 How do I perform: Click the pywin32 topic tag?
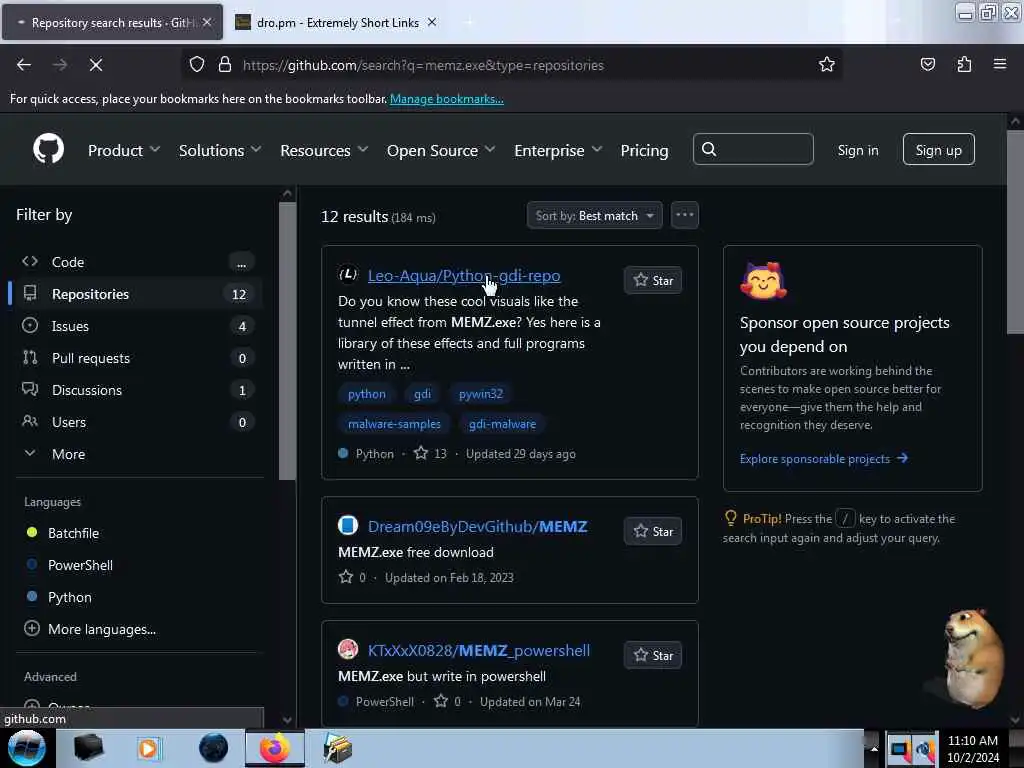(481, 394)
